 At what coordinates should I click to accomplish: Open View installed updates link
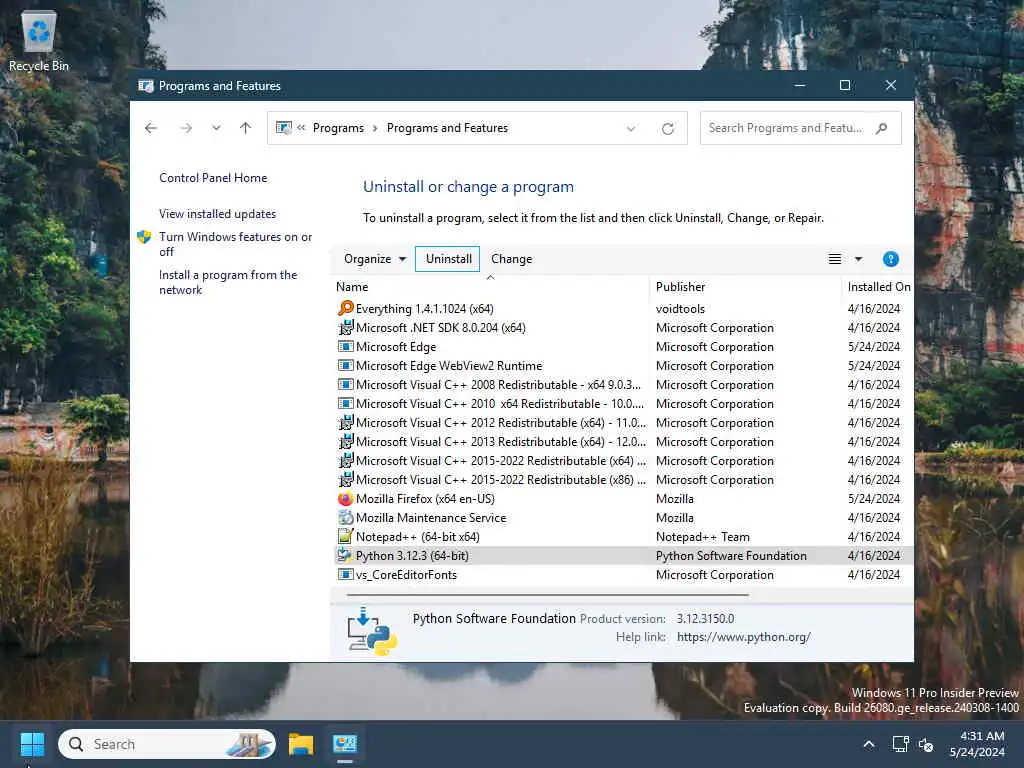[217, 214]
